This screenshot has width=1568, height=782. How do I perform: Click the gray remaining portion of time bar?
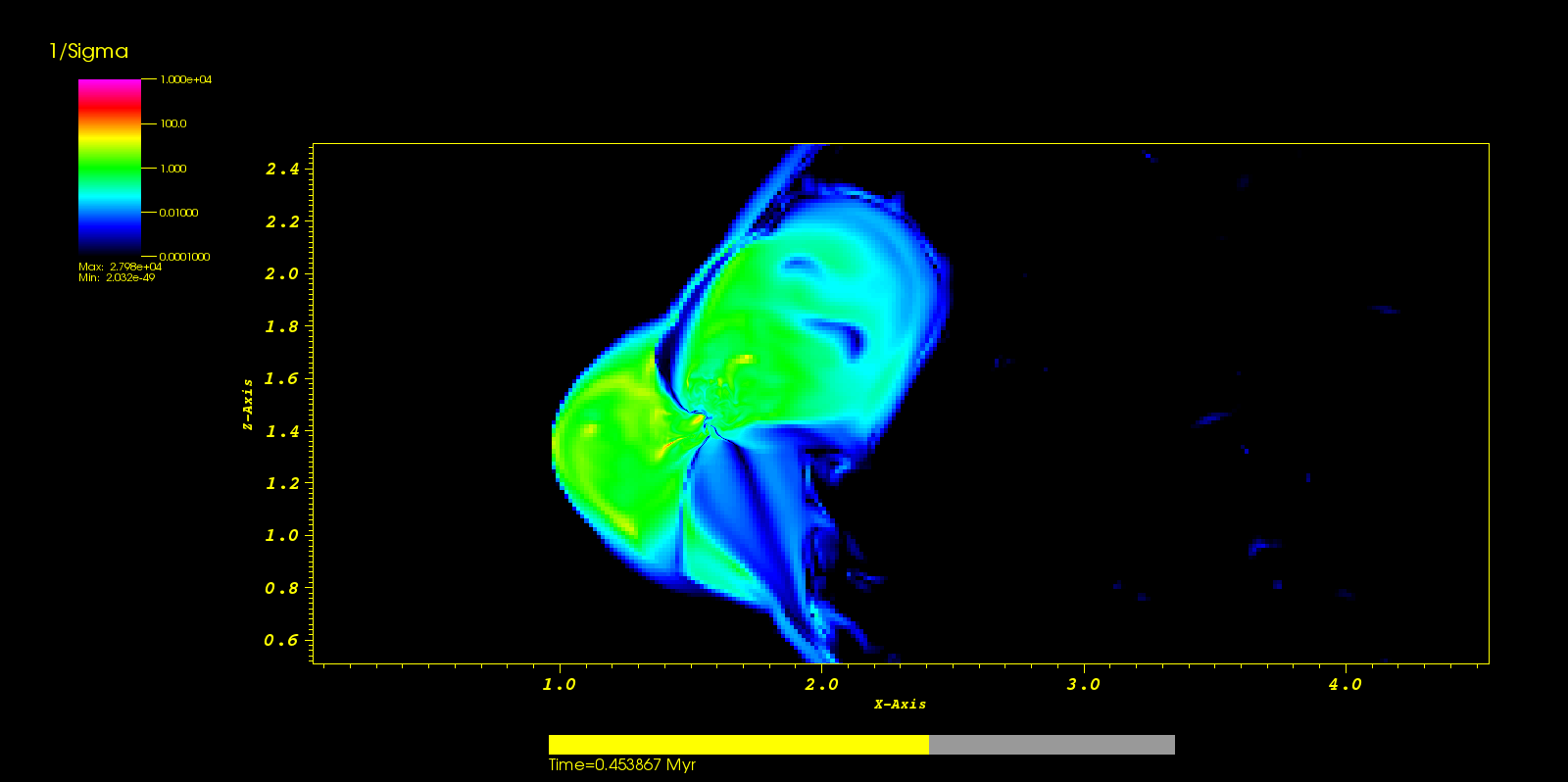click(1052, 745)
